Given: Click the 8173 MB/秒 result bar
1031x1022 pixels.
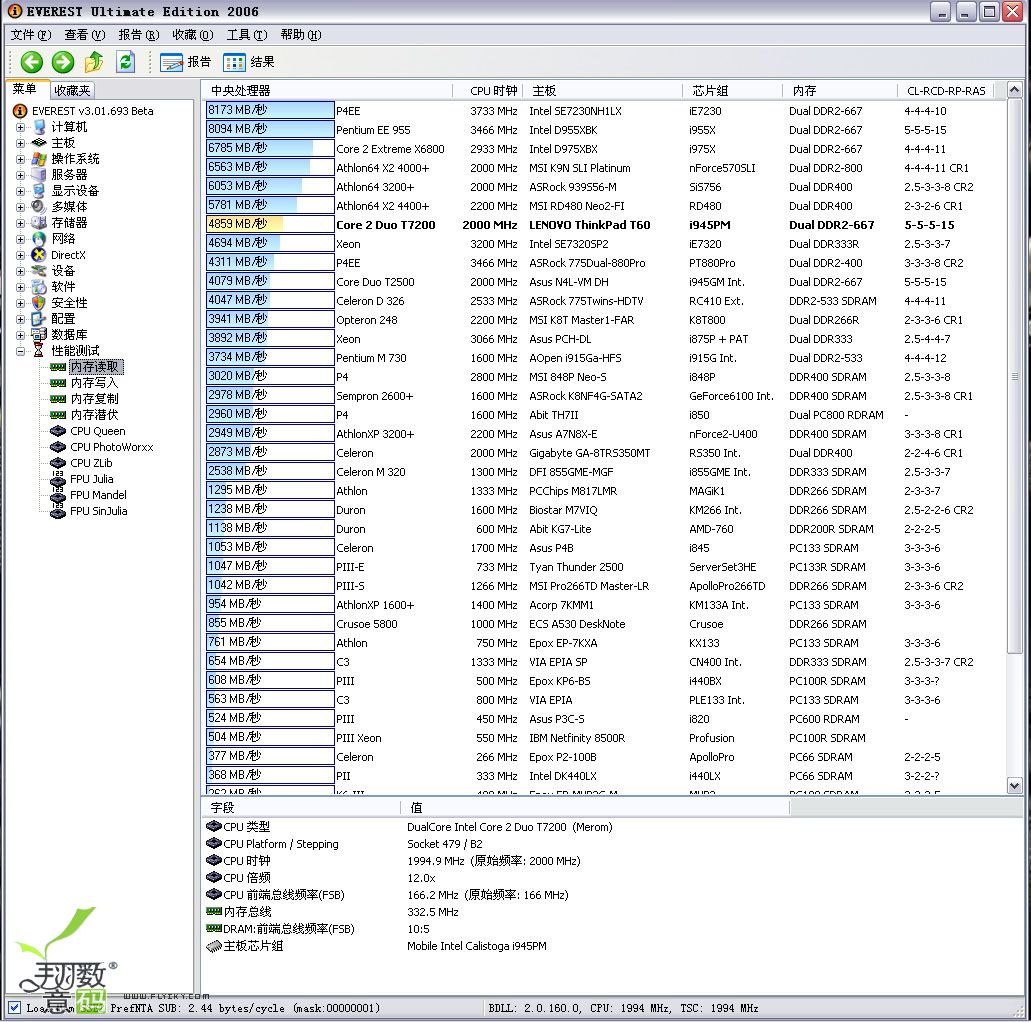Looking at the screenshot, I should pyautogui.click(x=270, y=110).
